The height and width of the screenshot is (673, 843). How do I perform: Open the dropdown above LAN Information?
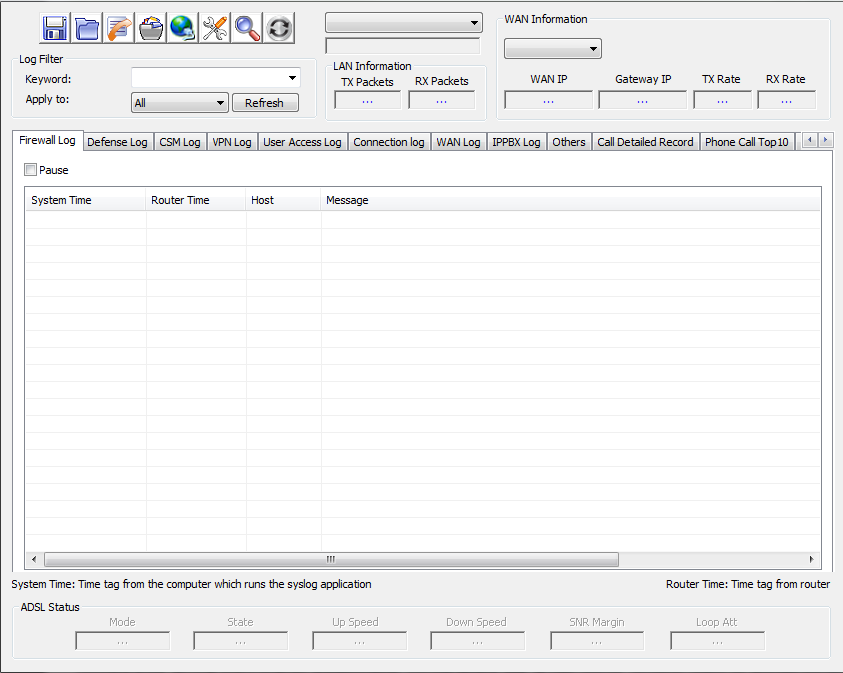point(473,23)
